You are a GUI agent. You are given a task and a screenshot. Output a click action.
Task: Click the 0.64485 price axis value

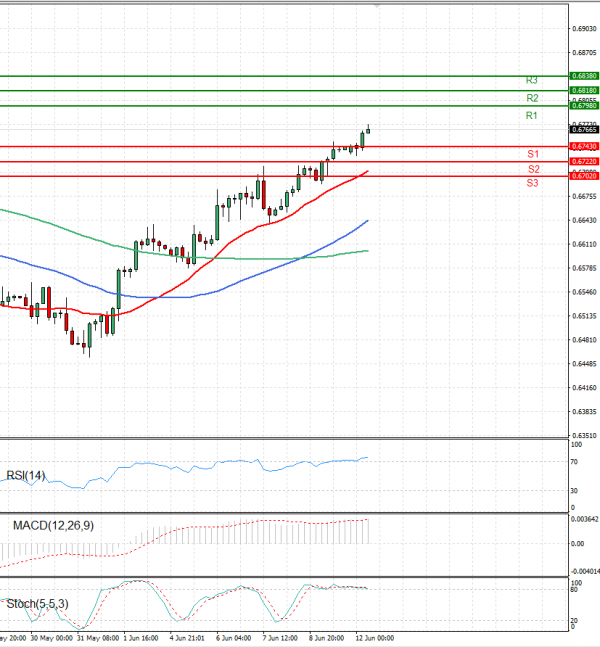[584, 364]
